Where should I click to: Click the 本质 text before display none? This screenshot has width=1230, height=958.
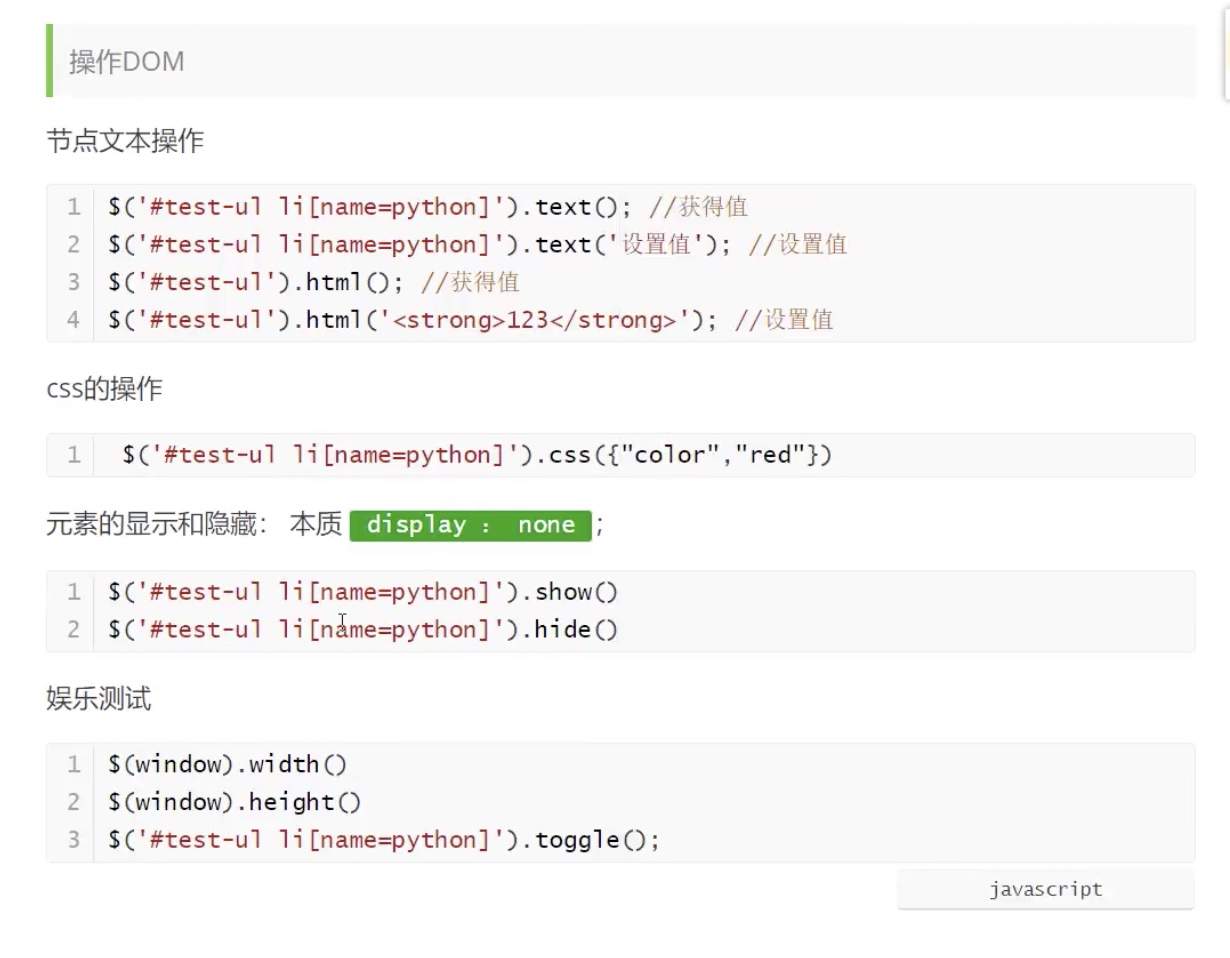pyautogui.click(x=316, y=524)
